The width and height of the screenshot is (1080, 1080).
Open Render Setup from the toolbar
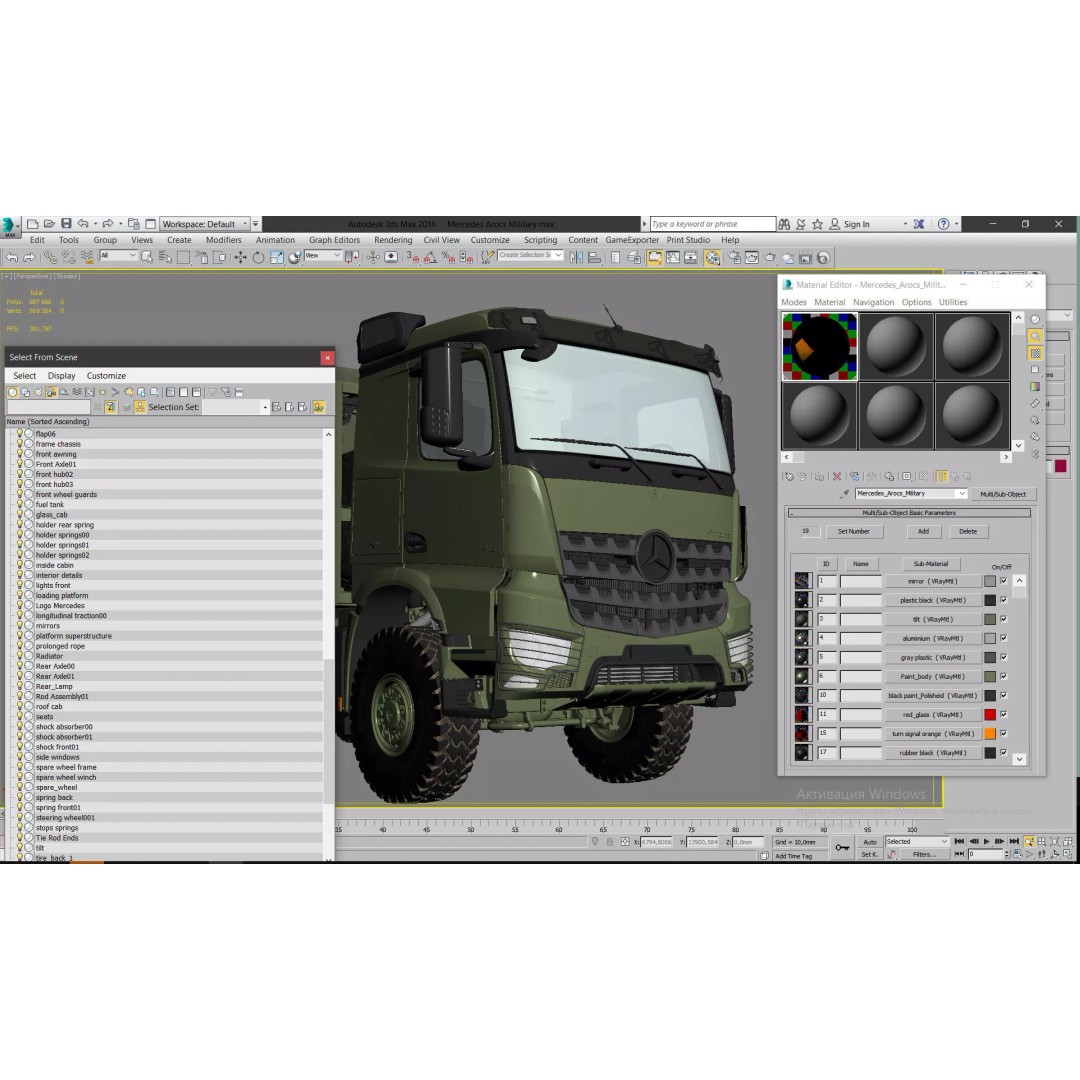pyautogui.click(x=734, y=258)
